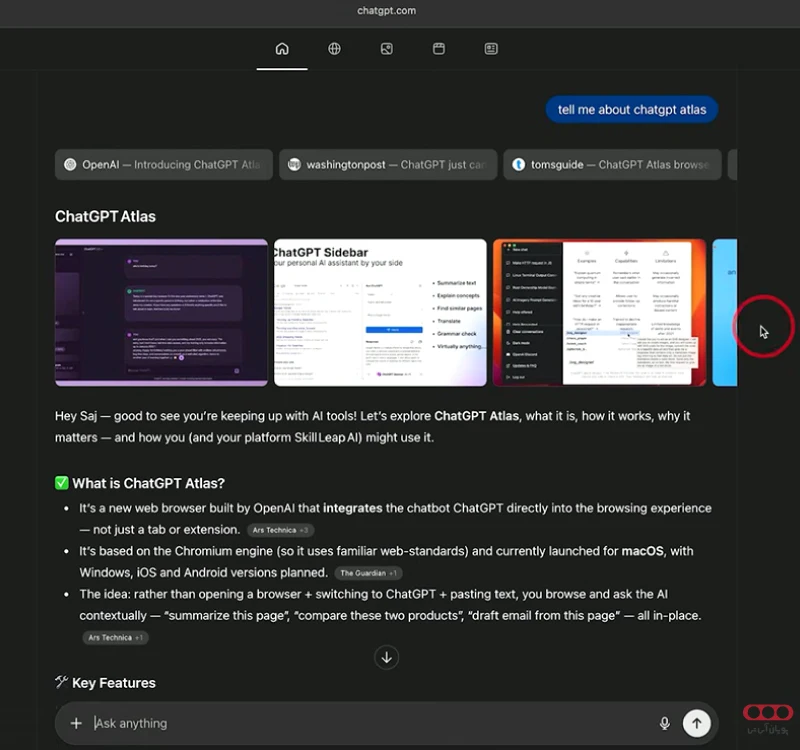This screenshot has width=800, height=750.
Task: Open the tomsguide ChatGPT Atlas source card
Action: 612,165
